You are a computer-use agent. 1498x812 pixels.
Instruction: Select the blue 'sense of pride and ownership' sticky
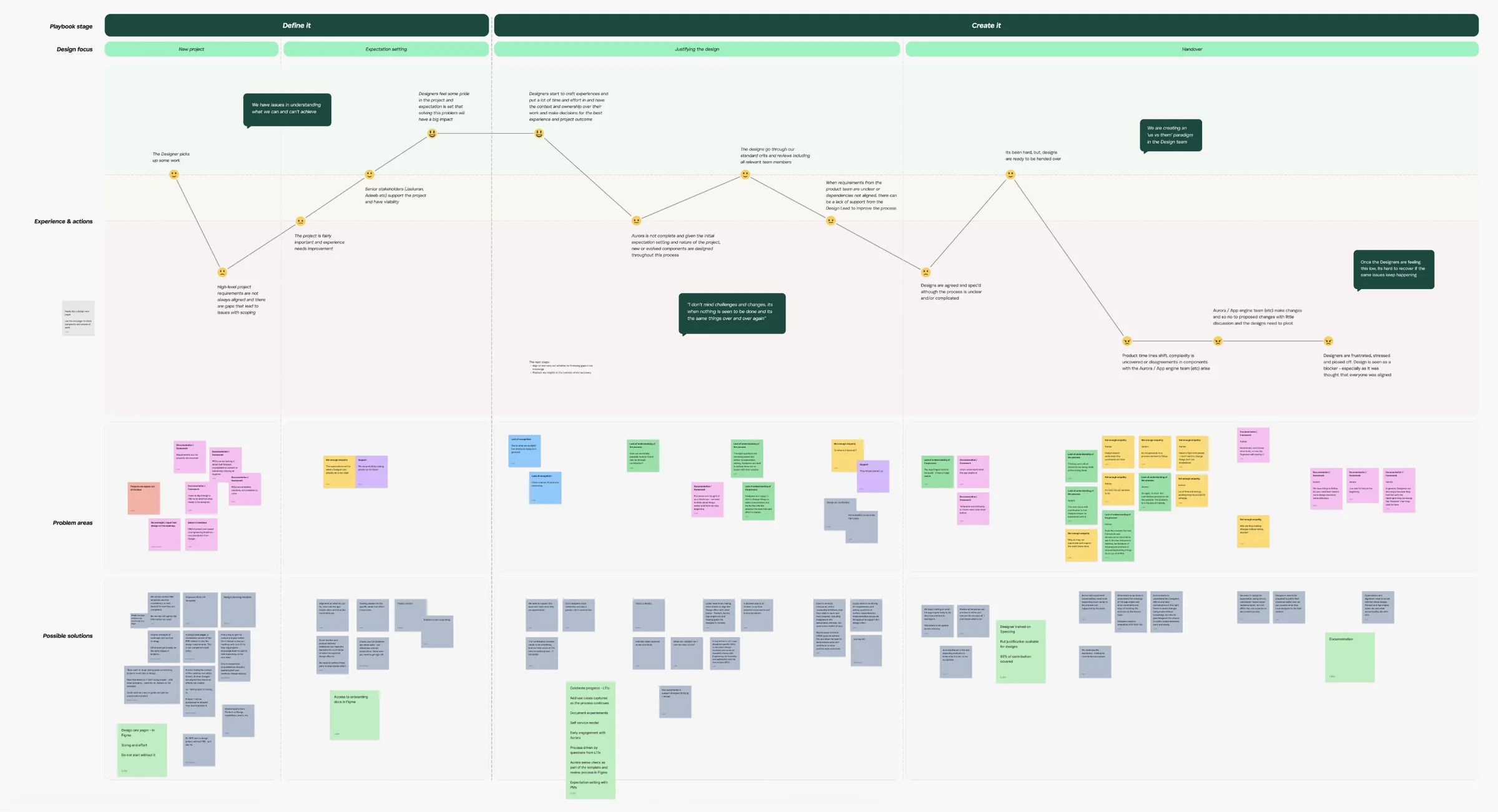[545, 488]
